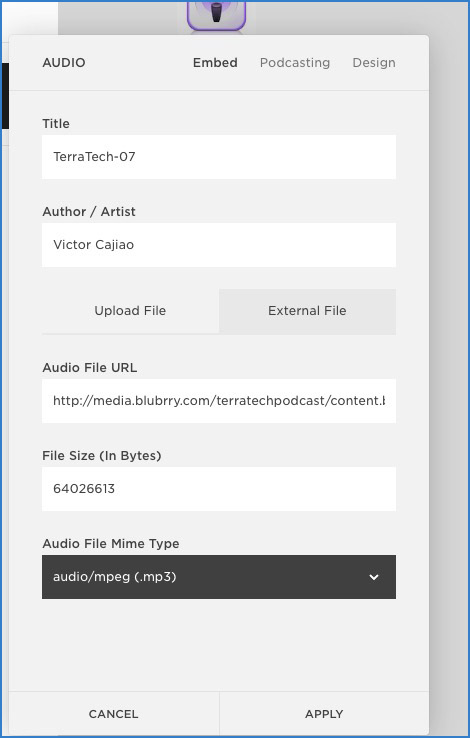
Task: Click the Audio File URL label
Action: tap(90, 368)
